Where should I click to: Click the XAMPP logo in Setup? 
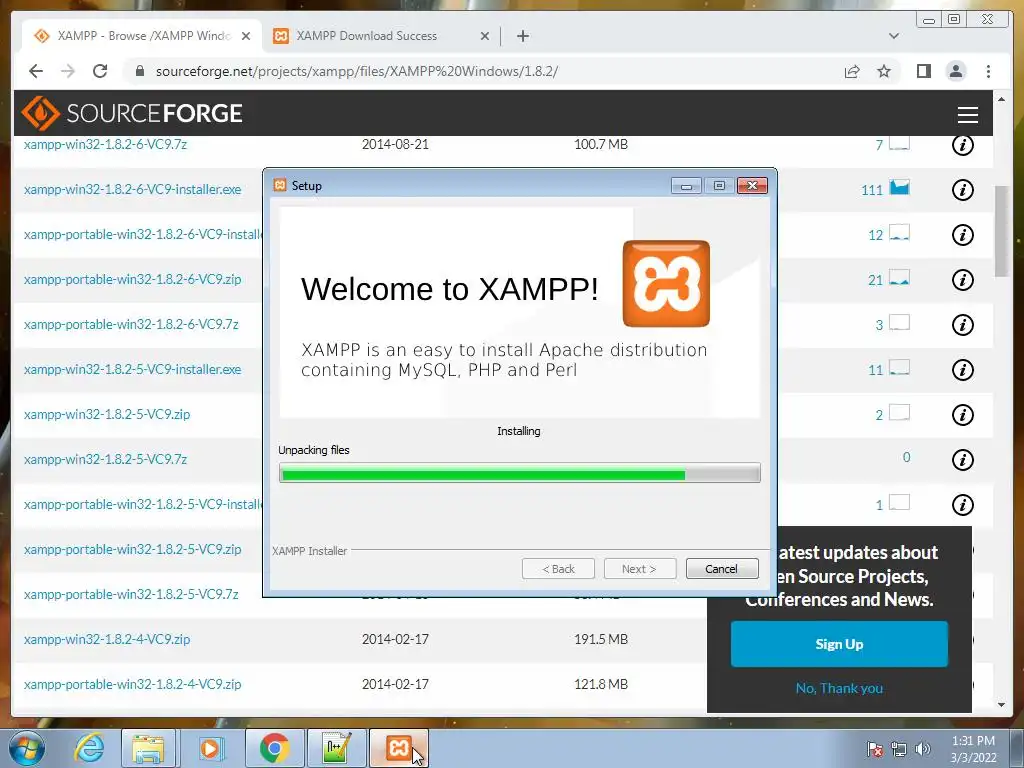[x=666, y=283]
